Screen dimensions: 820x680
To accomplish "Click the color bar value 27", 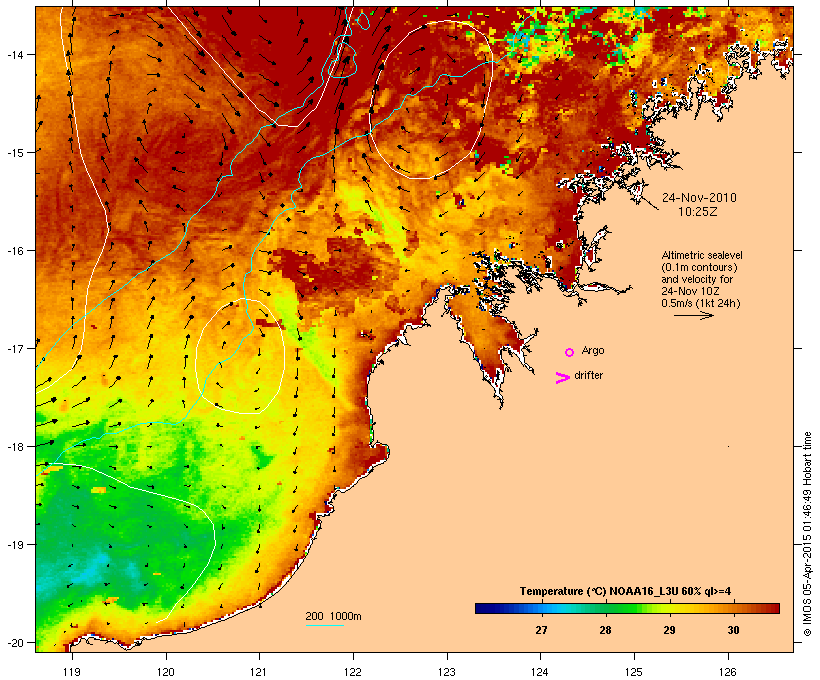I will click(541, 630).
